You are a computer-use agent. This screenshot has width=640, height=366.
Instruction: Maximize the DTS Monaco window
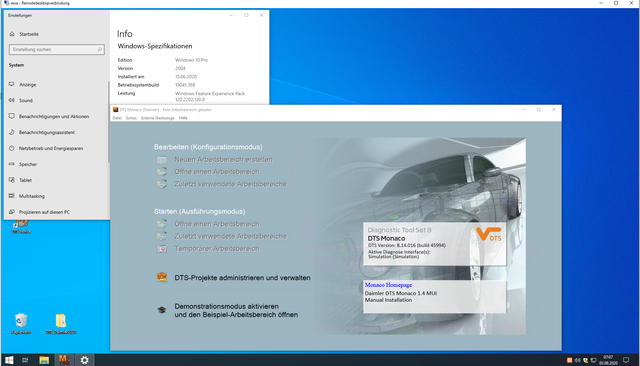coord(539,109)
